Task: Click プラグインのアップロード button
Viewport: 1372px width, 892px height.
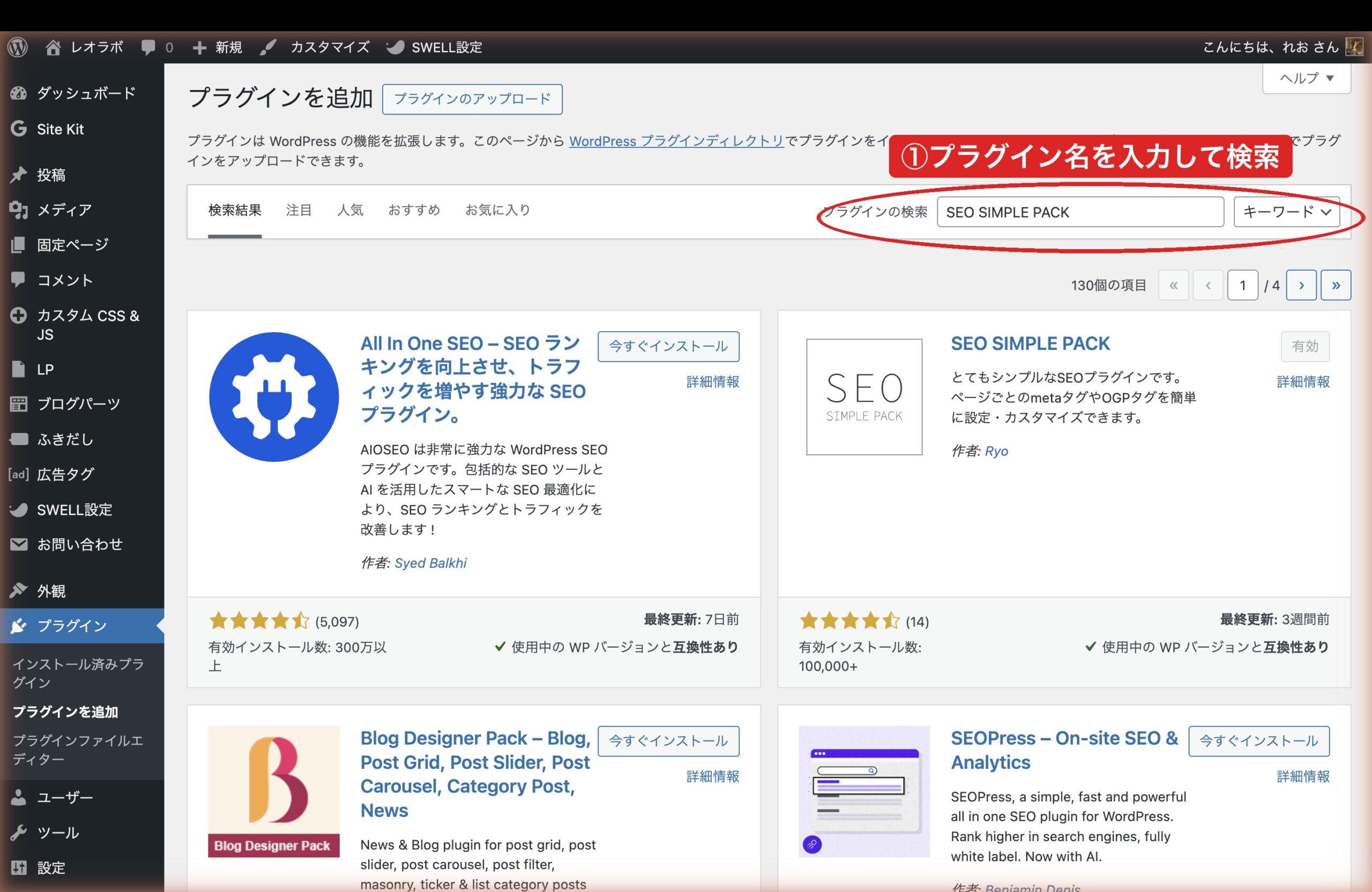Action: click(472, 99)
